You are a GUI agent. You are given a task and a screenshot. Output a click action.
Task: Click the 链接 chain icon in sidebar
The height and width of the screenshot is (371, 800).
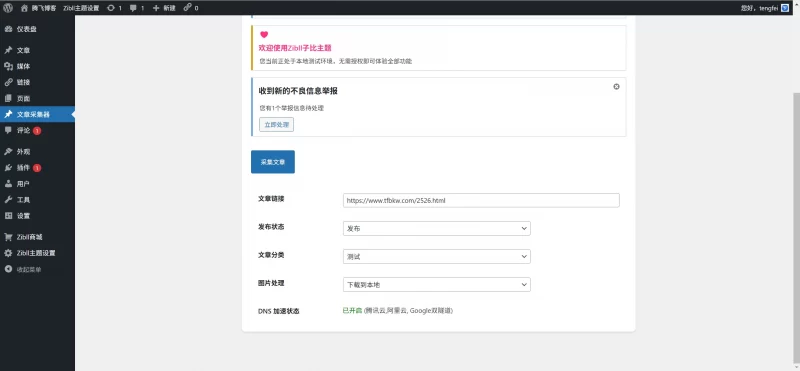pos(8,82)
